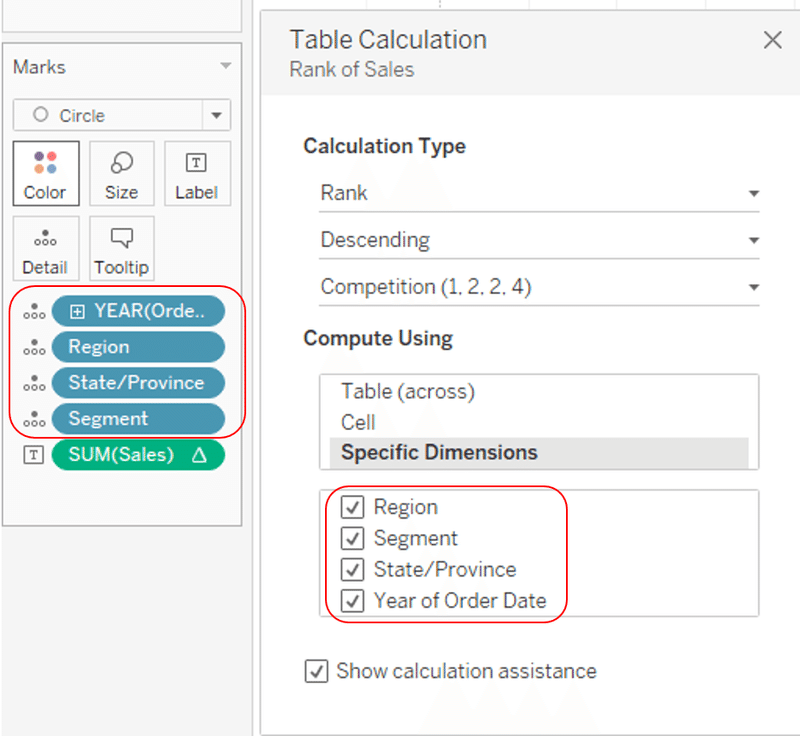Click the plus icon on YEAR(Orde.. pill
Screen dimensions: 800x736
tap(77, 311)
